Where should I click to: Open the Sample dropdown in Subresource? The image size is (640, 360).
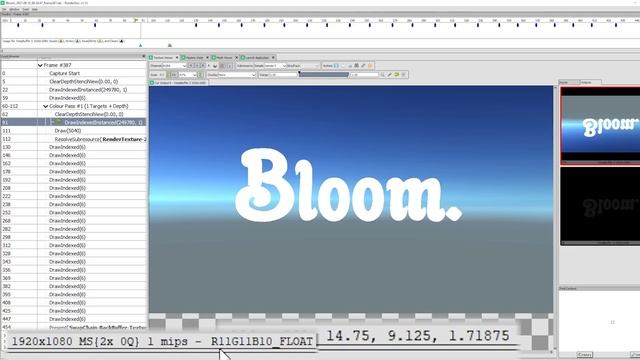coord(276,66)
